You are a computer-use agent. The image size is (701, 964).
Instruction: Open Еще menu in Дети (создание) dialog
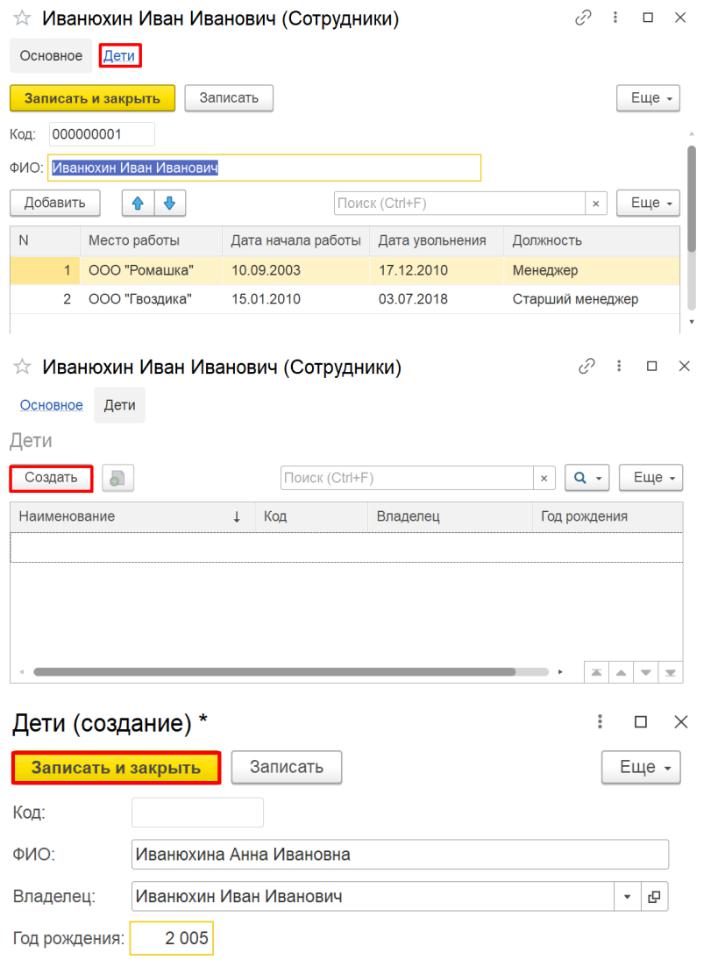point(641,767)
